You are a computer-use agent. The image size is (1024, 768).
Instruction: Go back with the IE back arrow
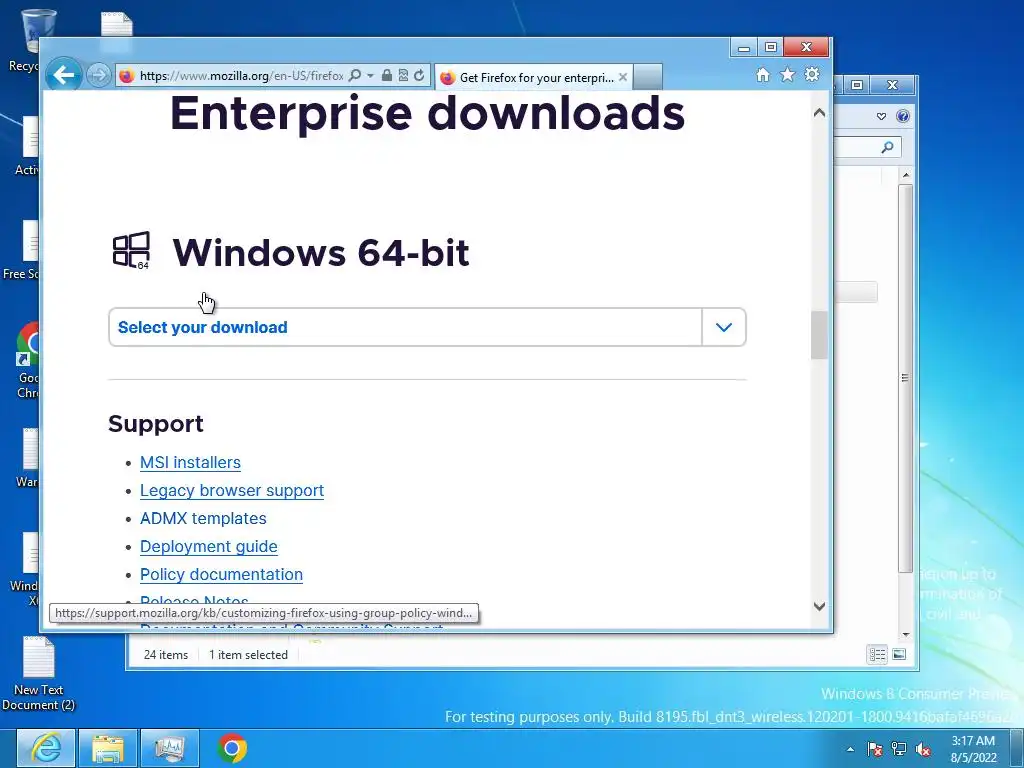[63, 76]
